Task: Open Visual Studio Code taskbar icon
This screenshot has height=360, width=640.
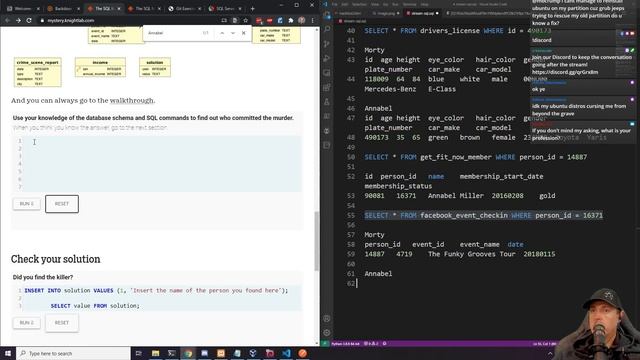Action: 286,353
